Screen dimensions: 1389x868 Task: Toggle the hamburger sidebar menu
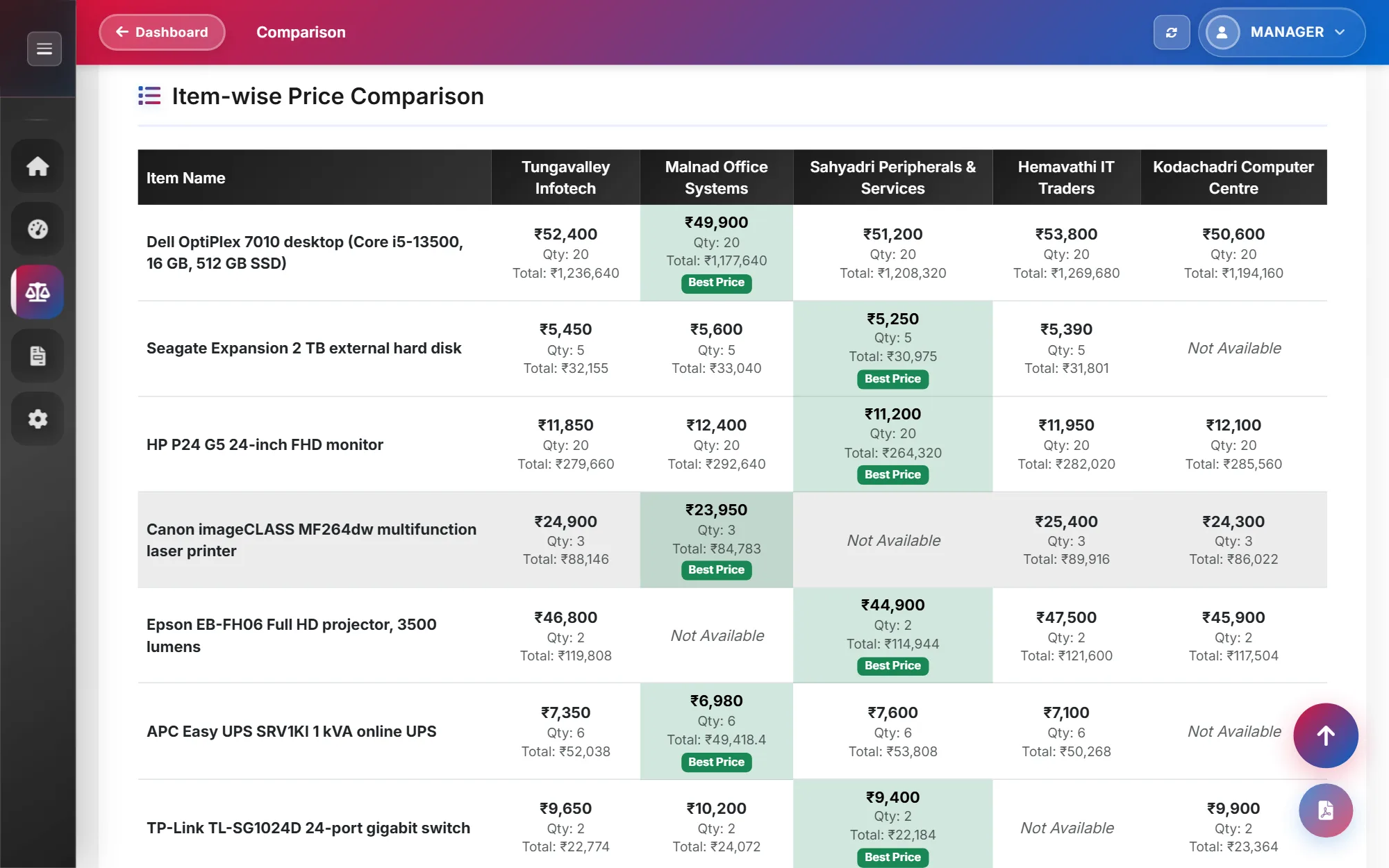pyautogui.click(x=44, y=49)
